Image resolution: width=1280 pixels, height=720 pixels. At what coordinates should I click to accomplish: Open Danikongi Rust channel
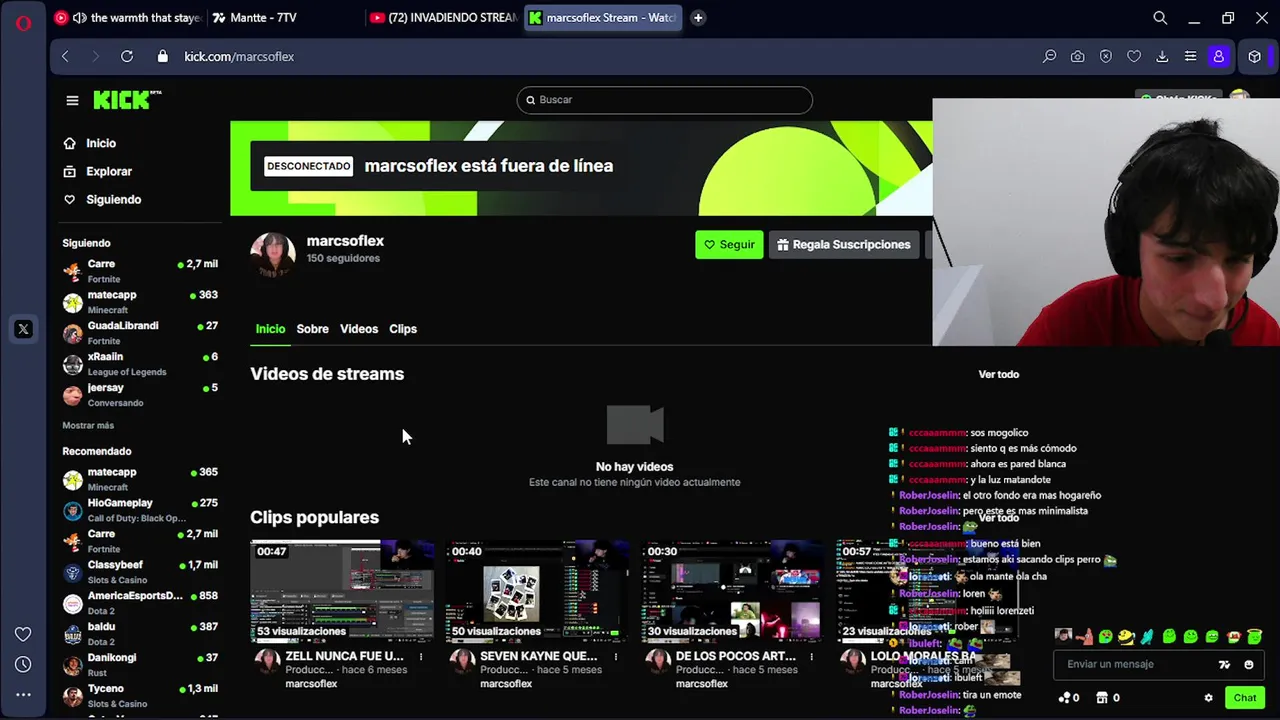(x=140, y=665)
